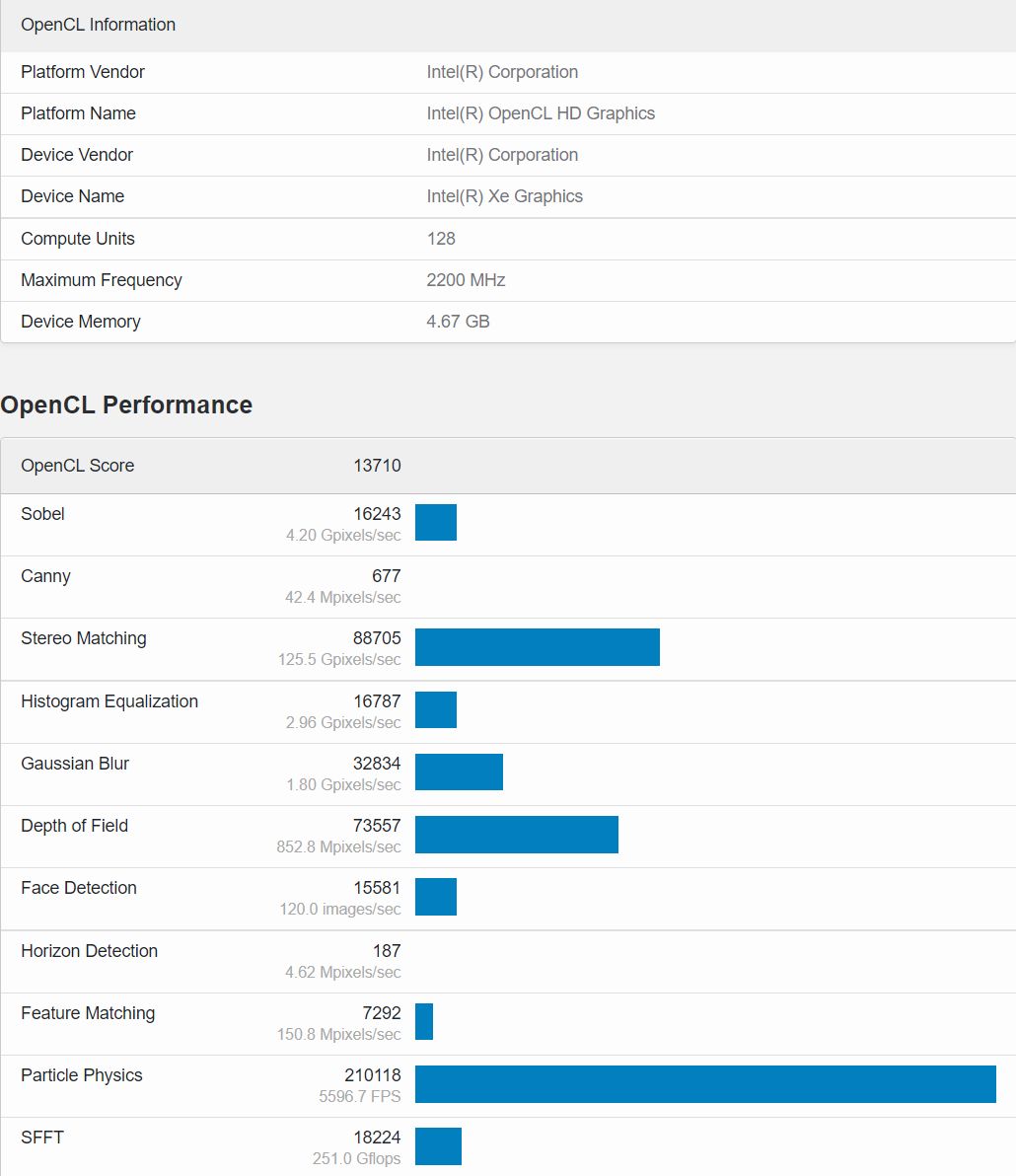Viewport: 1016px width, 1176px height.
Task: Click the OpenCL Score value 13710
Action: point(378,465)
